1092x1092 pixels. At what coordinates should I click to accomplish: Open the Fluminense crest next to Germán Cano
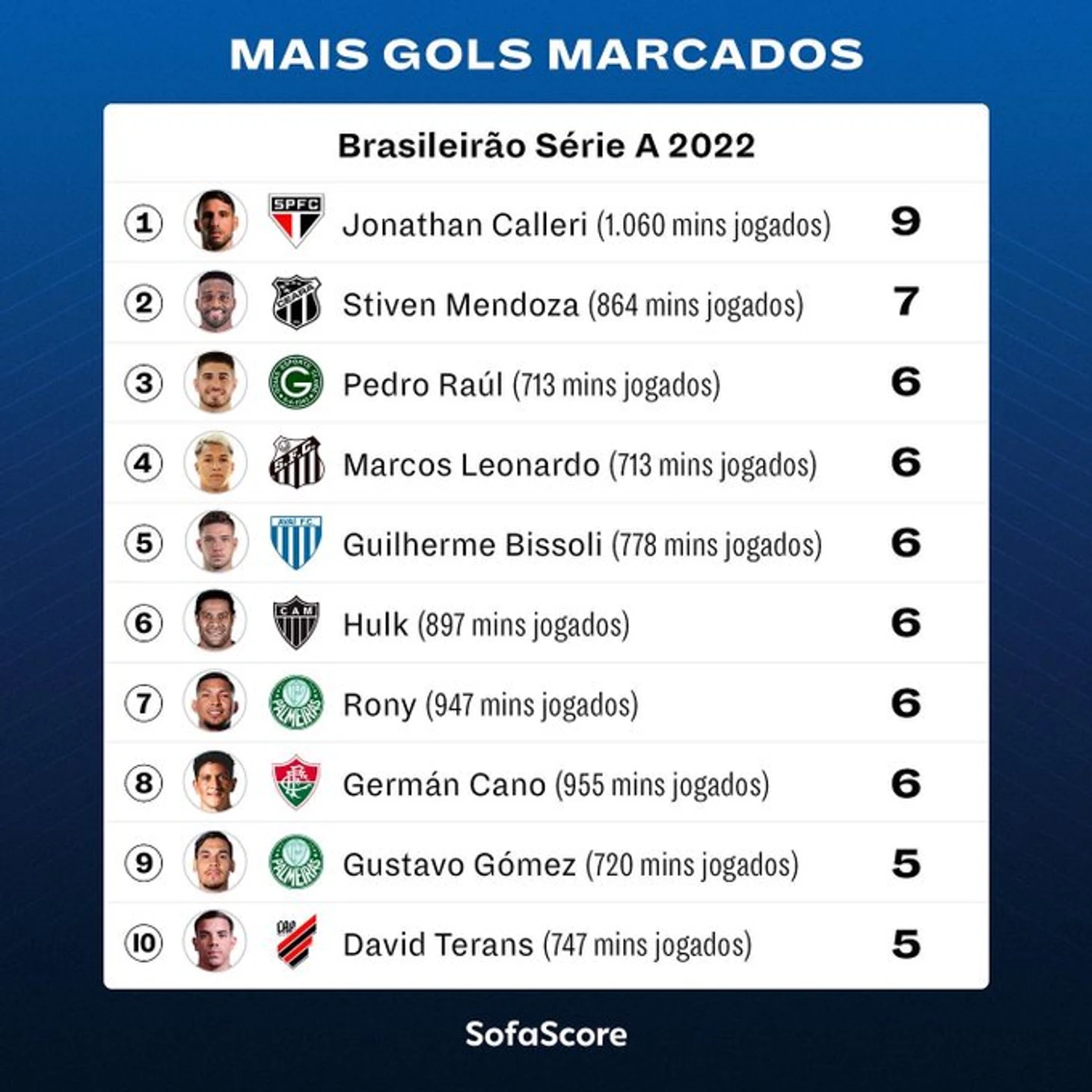click(x=296, y=782)
